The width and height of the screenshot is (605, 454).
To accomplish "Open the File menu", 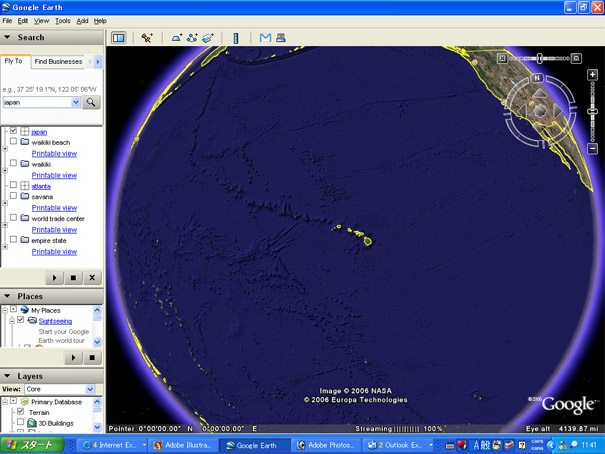I will pos(7,21).
